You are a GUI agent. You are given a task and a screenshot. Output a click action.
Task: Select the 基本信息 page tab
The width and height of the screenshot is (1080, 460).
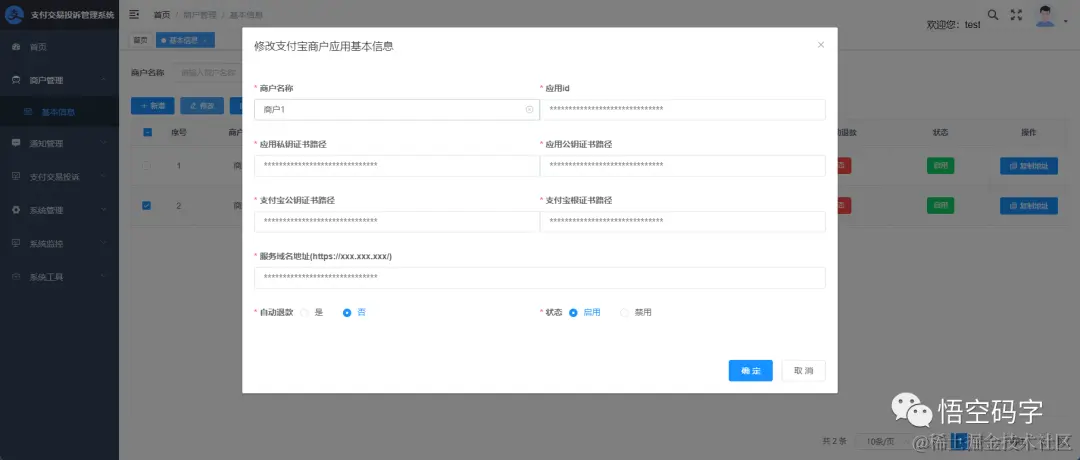click(x=185, y=41)
